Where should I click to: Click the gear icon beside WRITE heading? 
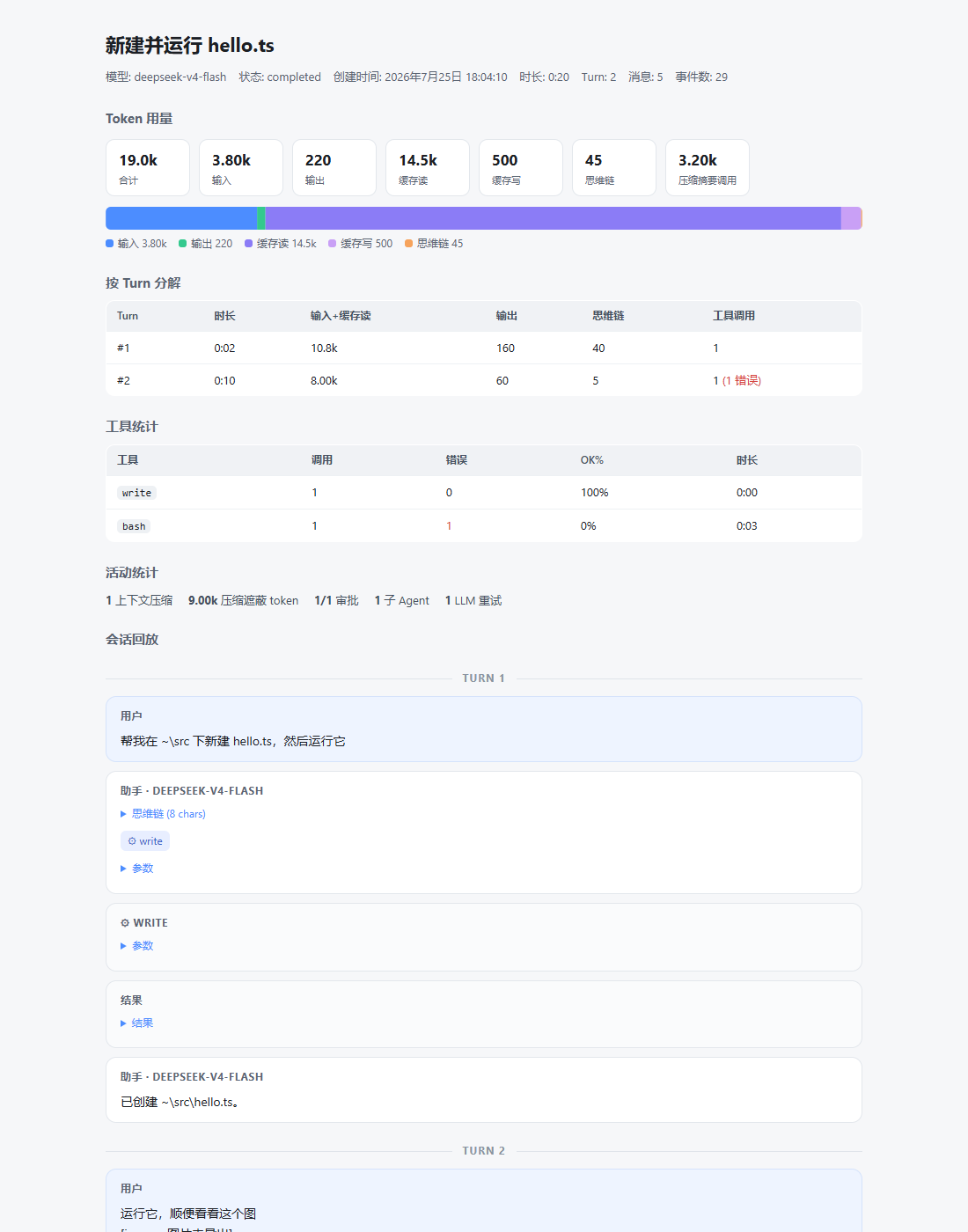click(x=125, y=923)
